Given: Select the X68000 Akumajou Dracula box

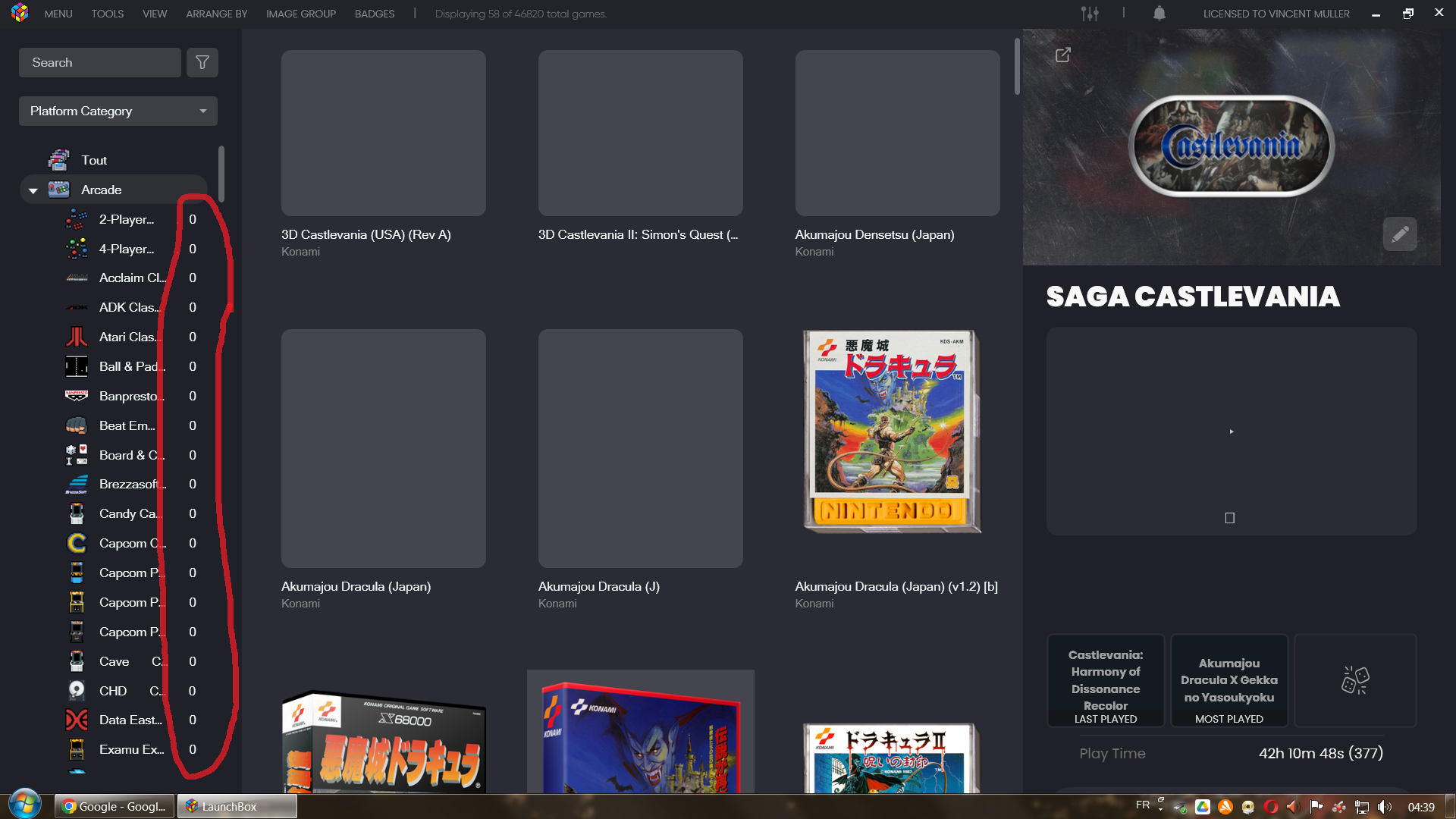Looking at the screenshot, I should pos(384,741).
